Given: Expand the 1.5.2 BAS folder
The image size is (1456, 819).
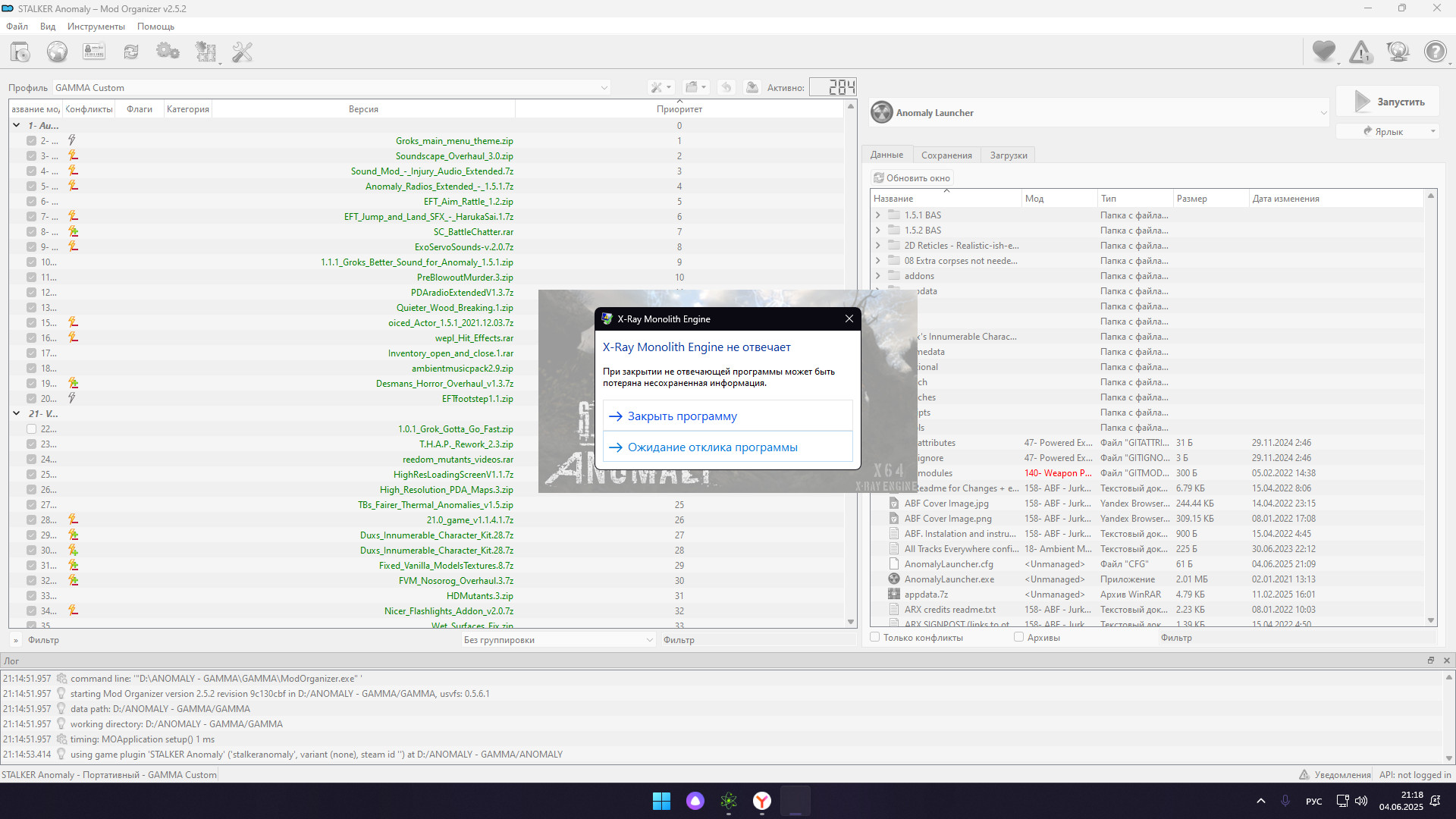Looking at the screenshot, I should [878, 231].
